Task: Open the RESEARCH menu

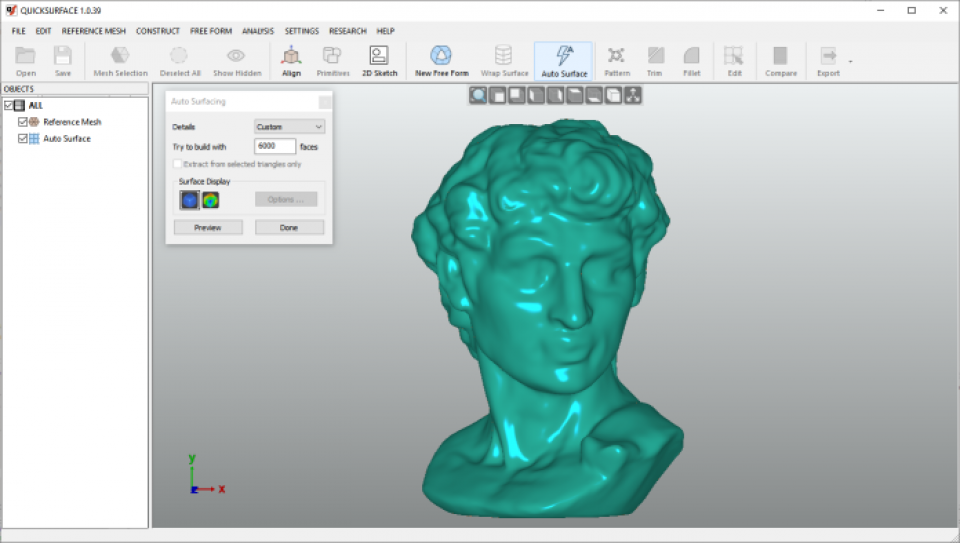Action: [x=348, y=31]
